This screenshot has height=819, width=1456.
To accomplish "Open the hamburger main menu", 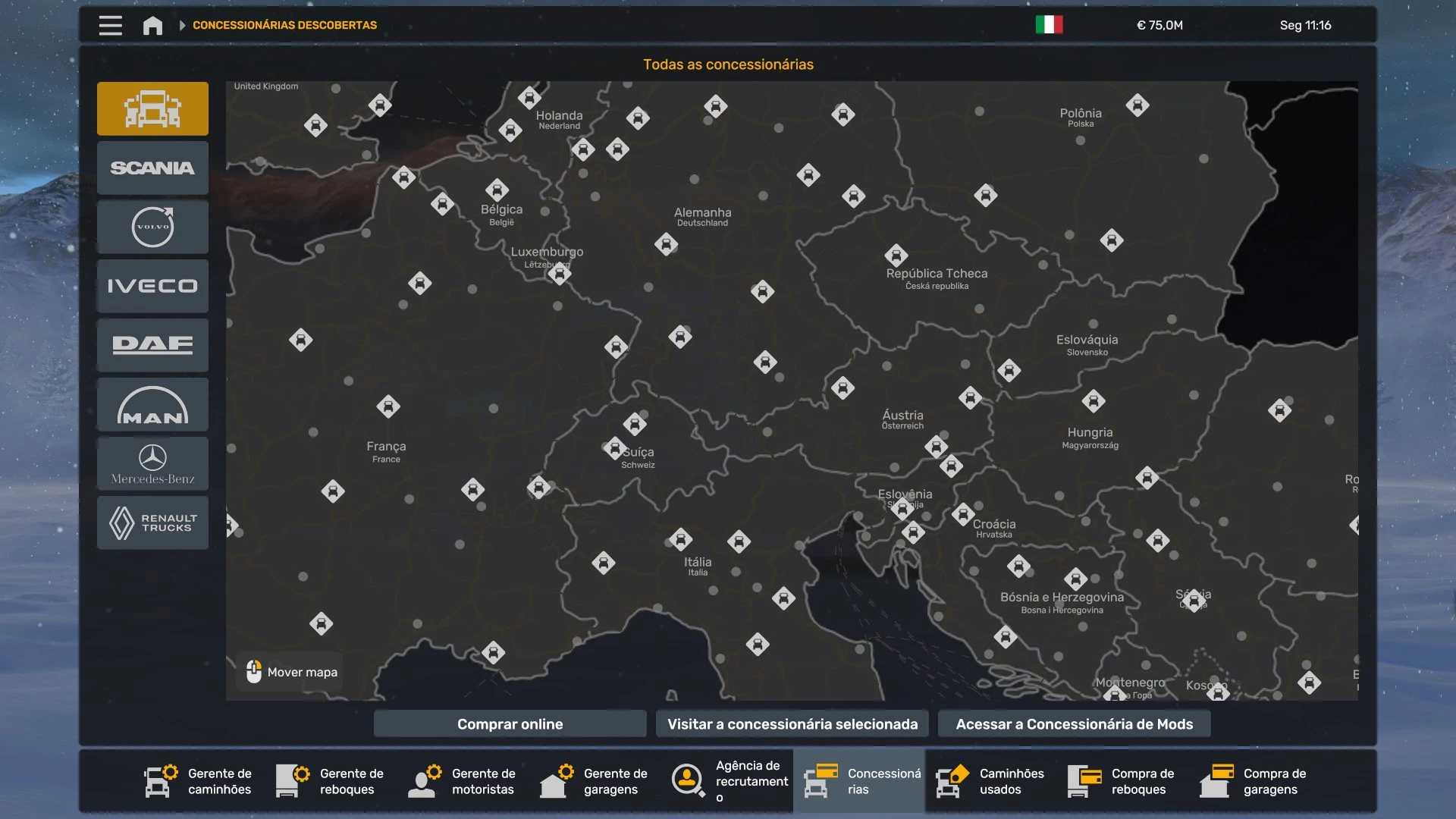I will tap(110, 25).
